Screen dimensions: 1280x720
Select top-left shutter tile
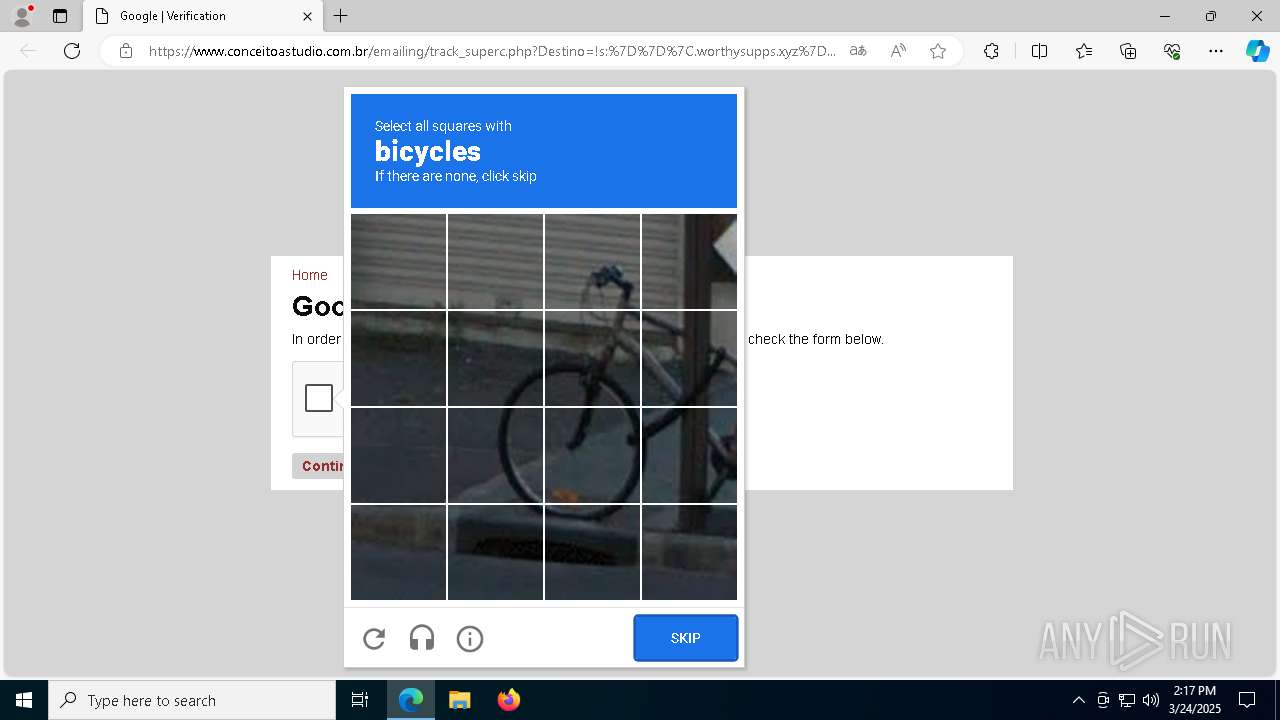(x=398, y=261)
